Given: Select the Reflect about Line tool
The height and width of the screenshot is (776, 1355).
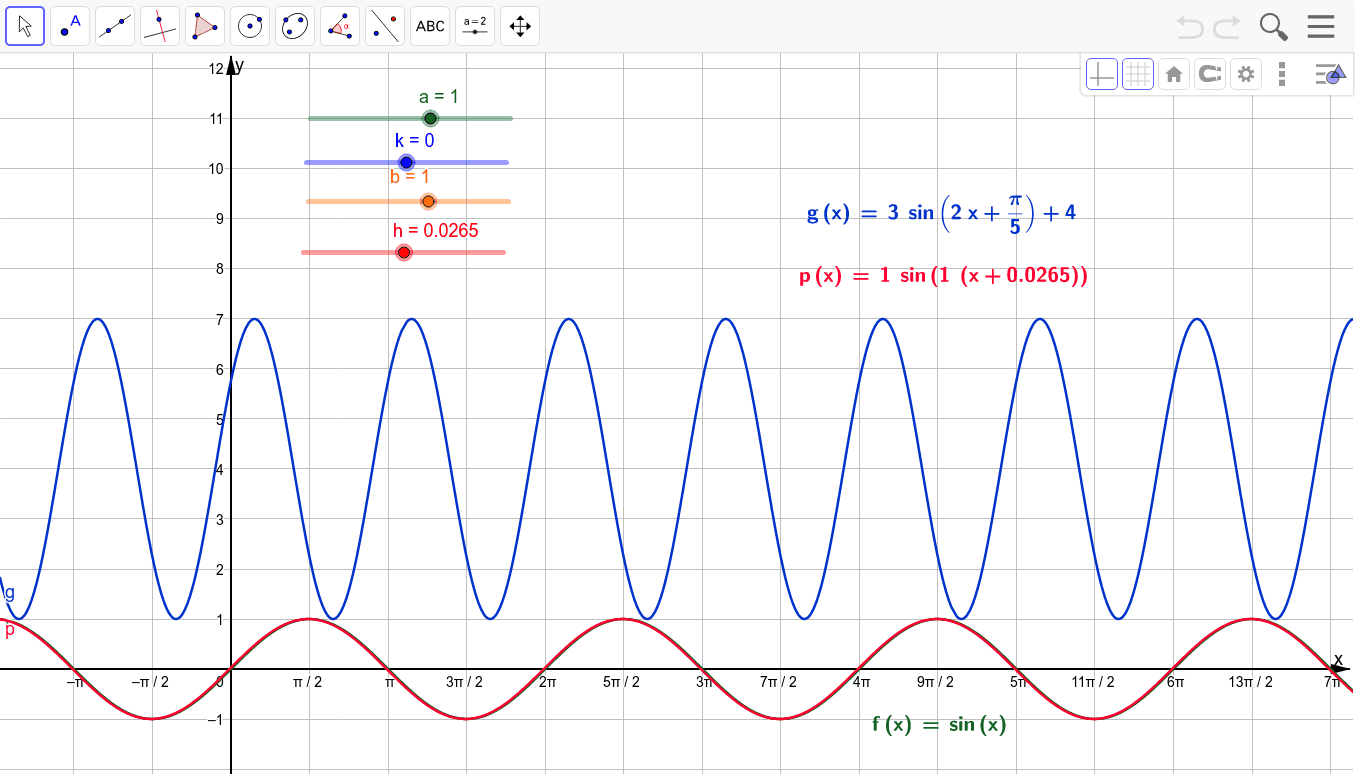Looking at the screenshot, I should coord(385,26).
